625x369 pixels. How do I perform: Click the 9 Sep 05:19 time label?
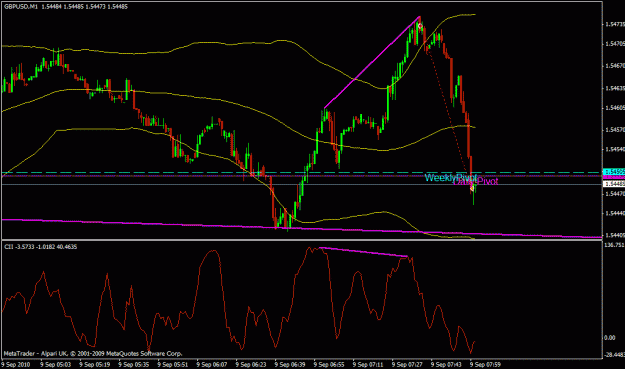point(95,365)
